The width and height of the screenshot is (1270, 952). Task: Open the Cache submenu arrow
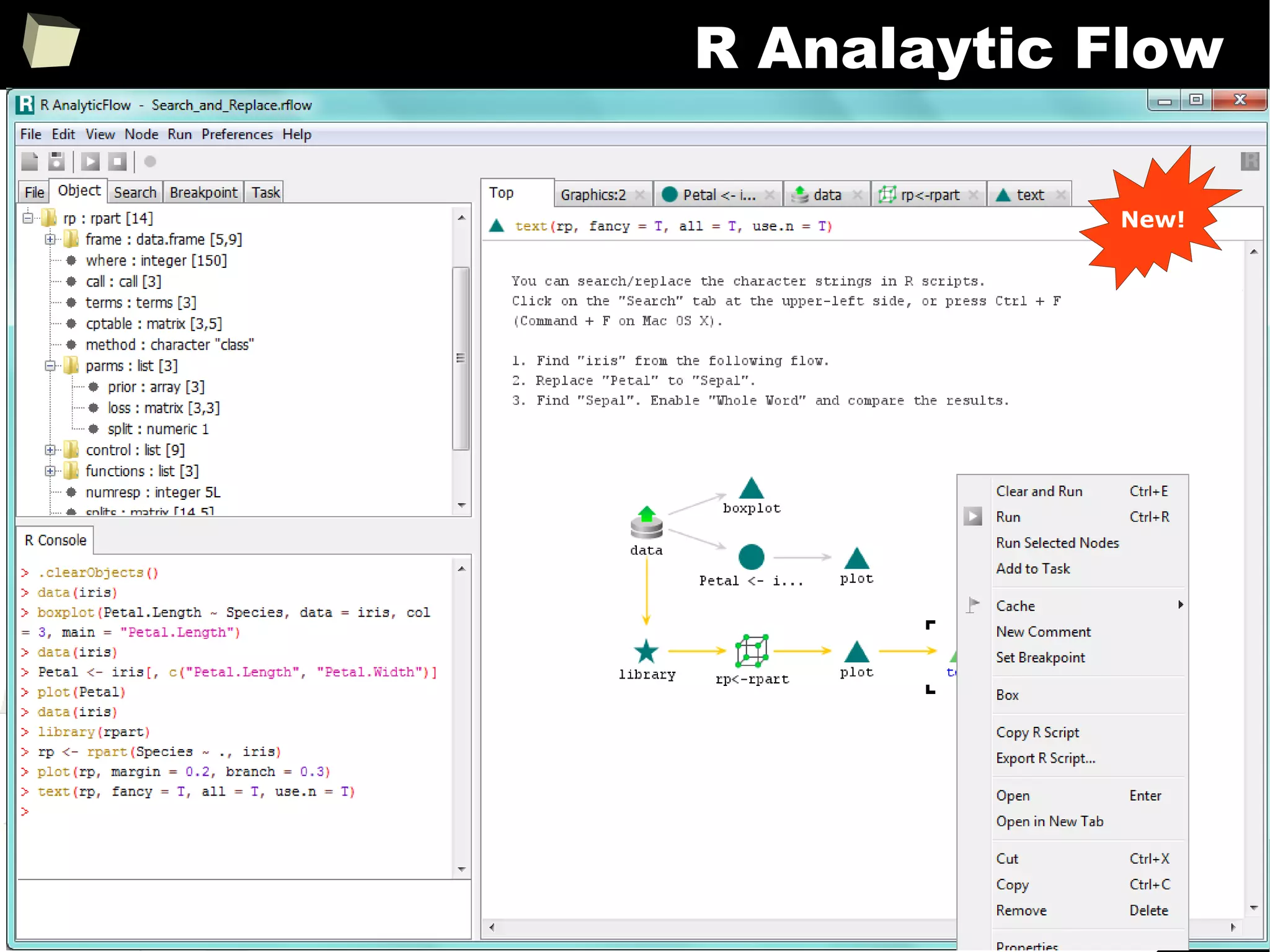coord(1180,605)
